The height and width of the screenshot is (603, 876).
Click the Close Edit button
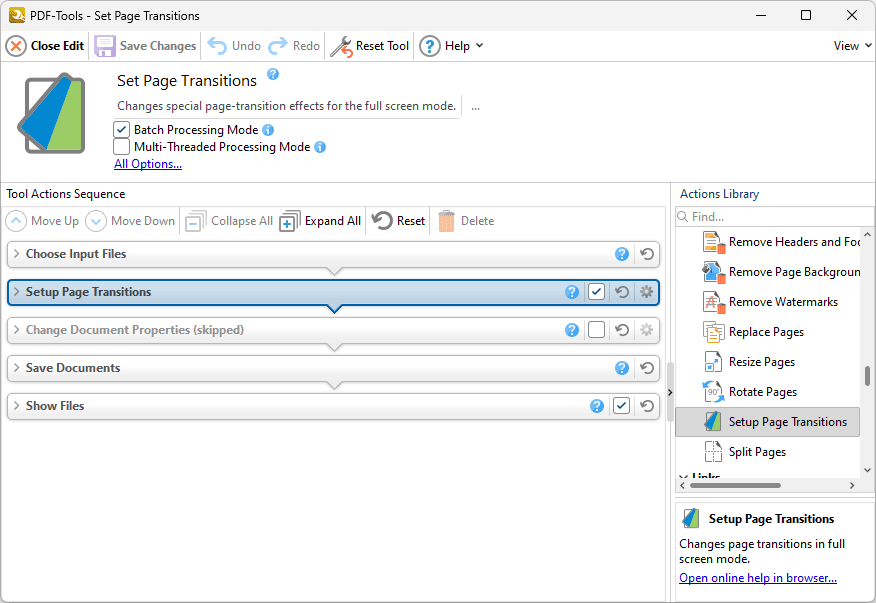45,46
